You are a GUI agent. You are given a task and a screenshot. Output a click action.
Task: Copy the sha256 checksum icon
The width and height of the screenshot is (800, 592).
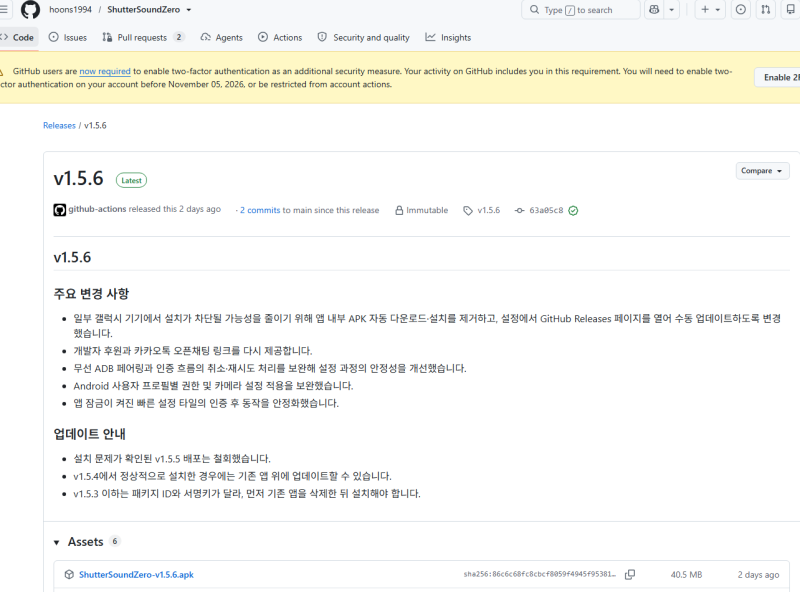630,575
